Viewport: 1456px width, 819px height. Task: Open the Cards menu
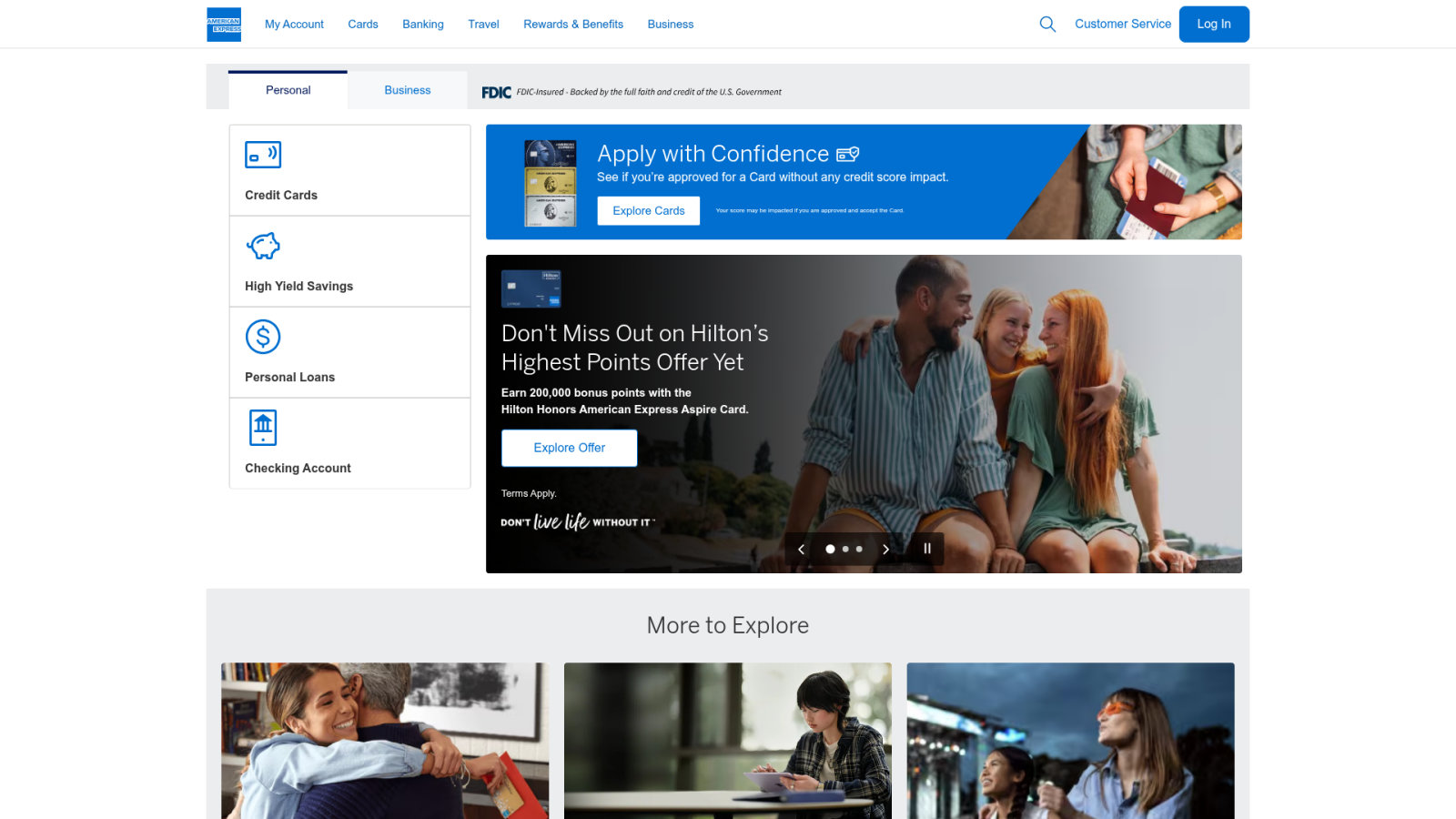click(x=363, y=25)
